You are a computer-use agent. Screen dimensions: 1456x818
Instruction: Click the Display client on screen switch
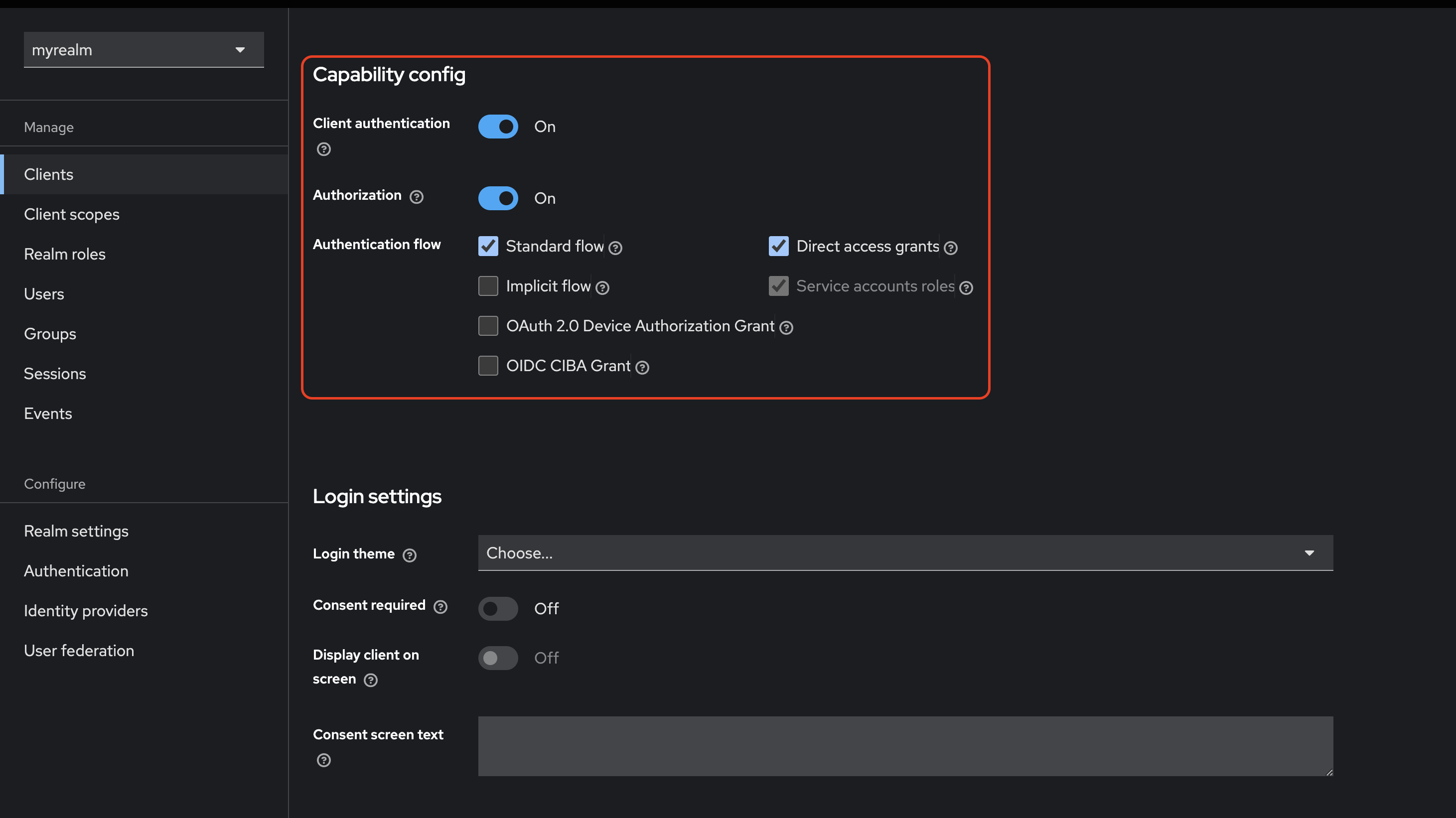(498, 658)
